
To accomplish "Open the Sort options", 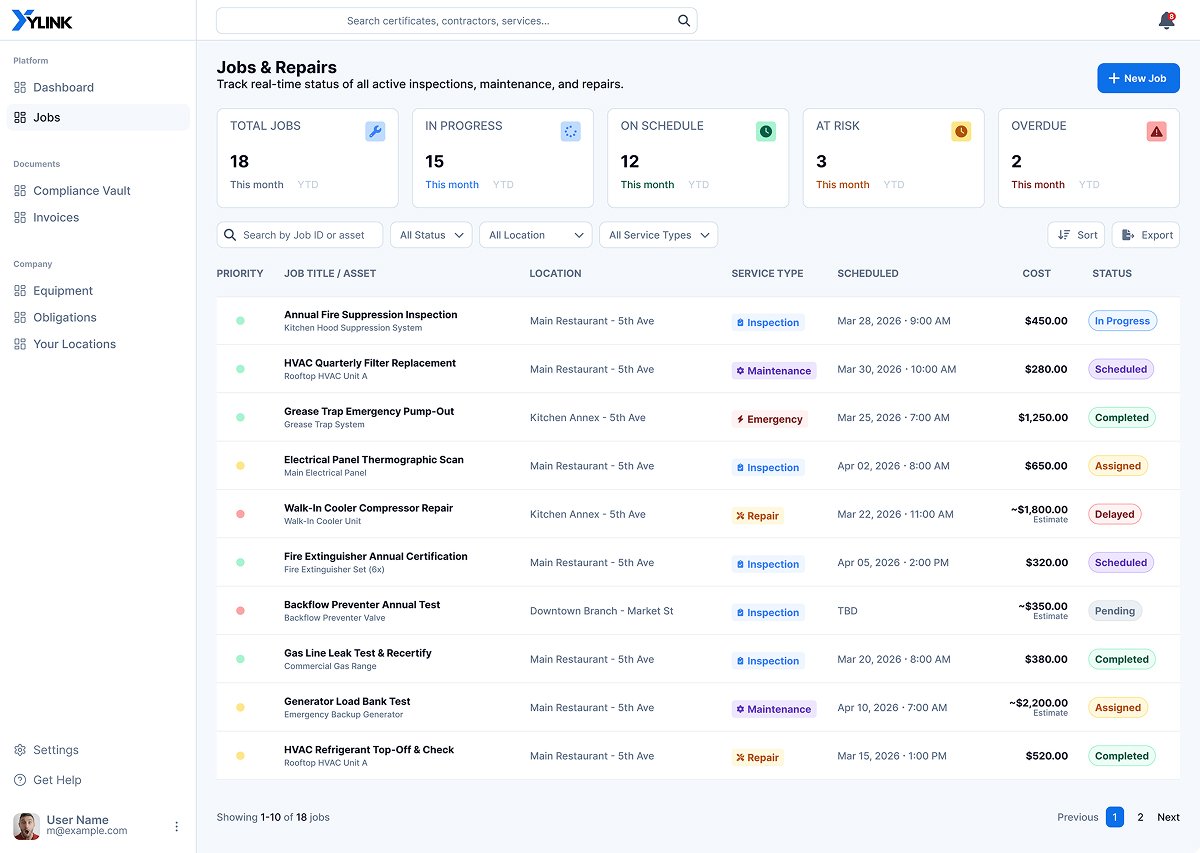I will coord(1076,235).
